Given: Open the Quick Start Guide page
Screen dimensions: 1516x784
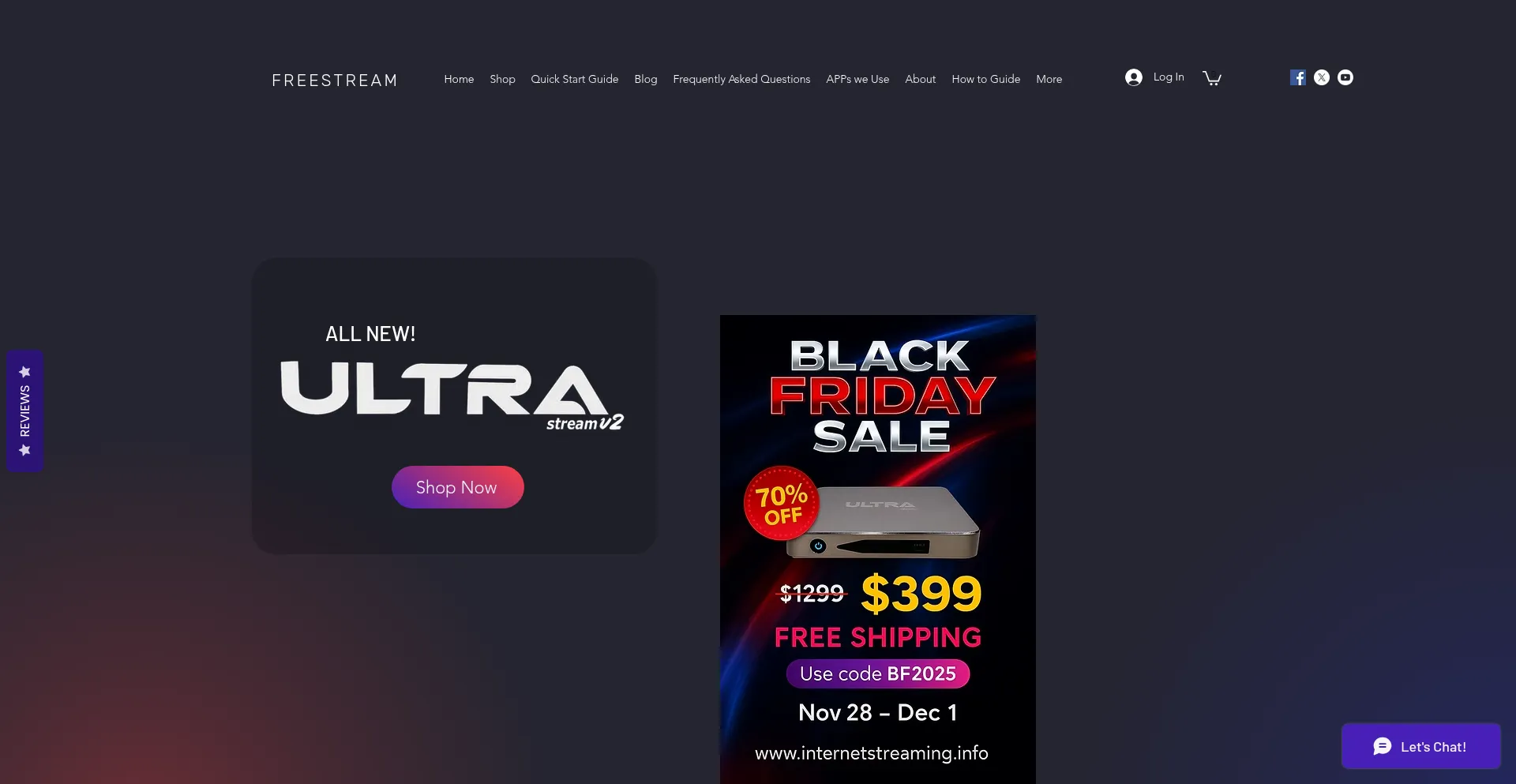Looking at the screenshot, I should (574, 79).
